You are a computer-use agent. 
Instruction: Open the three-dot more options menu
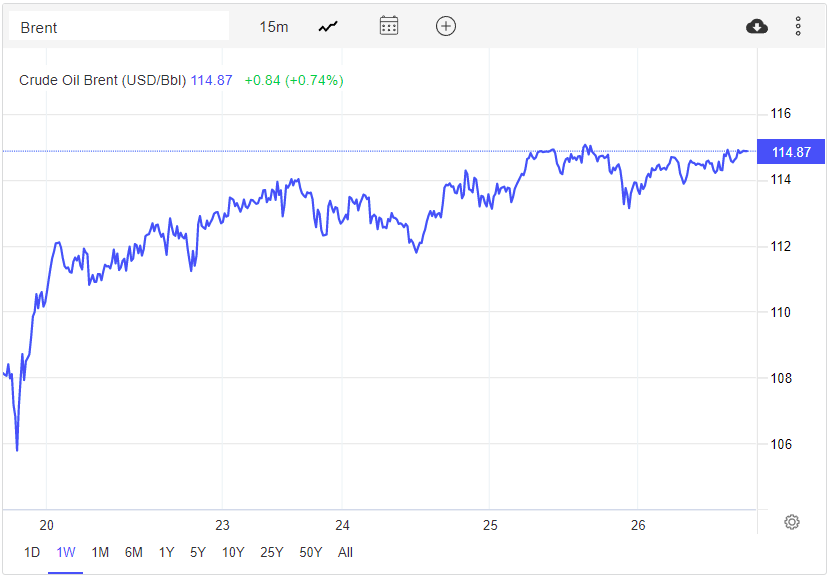tap(798, 26)
